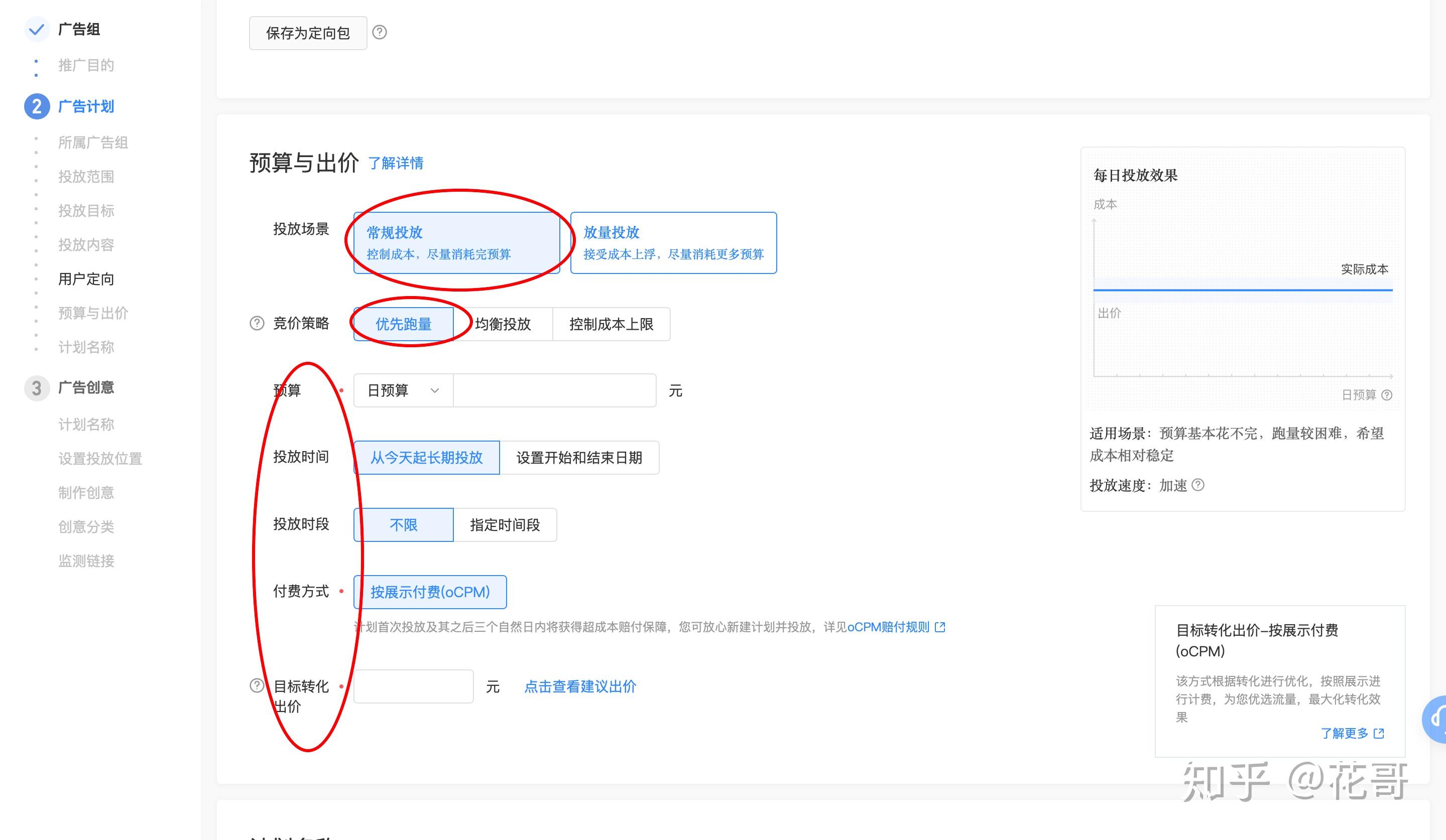Image resolution: width=1446 pixels, height=840 pixels.
Task: Jump to 用户定向 section
Action: coord(86,279)
